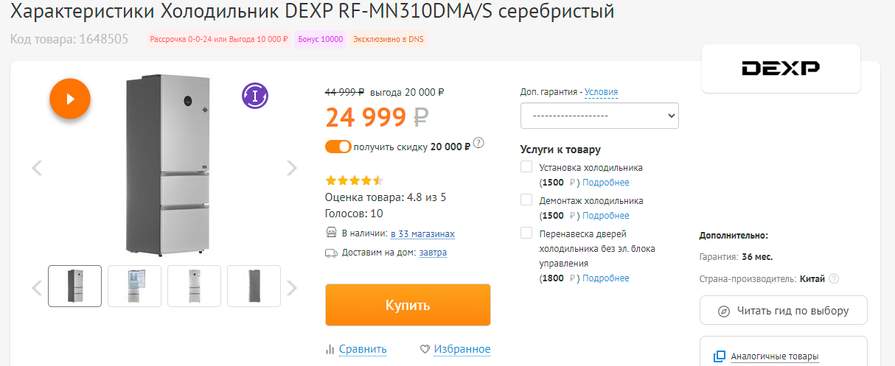895x366 pixels.
Task: Play the product video with orange play button
Action: click(x=70, y=99)
